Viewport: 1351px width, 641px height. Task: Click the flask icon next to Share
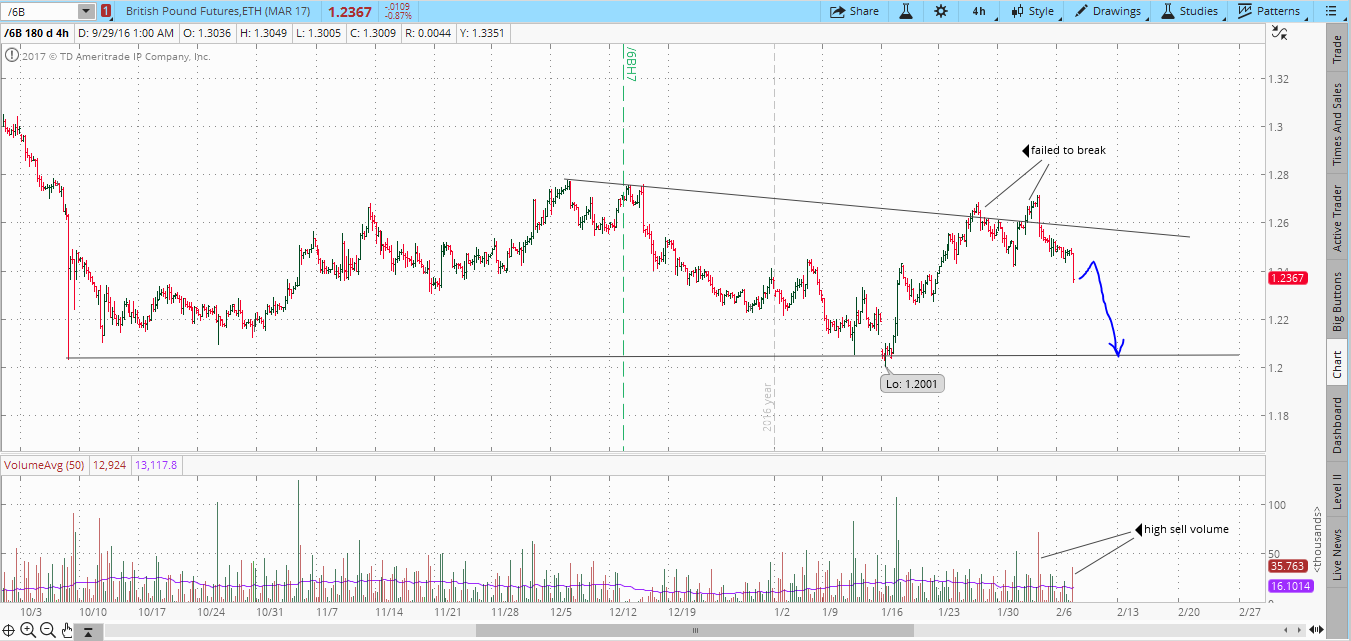pyautogui.click(x=906, y=11)
